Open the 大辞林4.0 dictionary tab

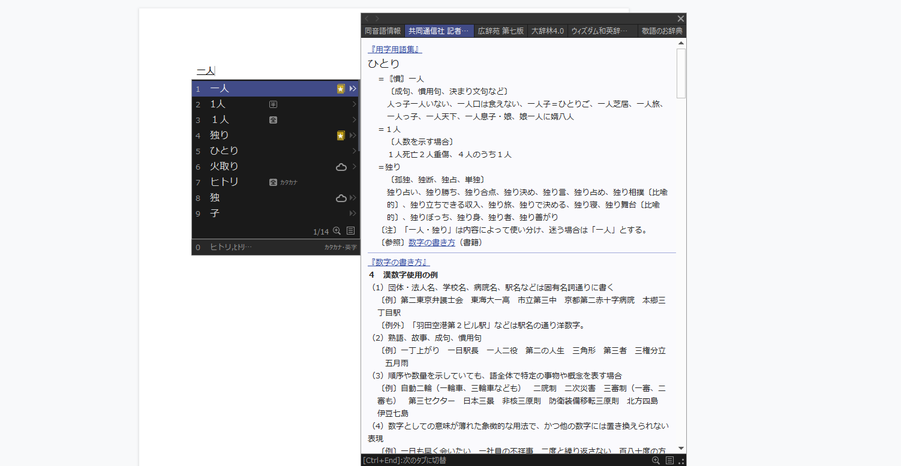[547, 31]
